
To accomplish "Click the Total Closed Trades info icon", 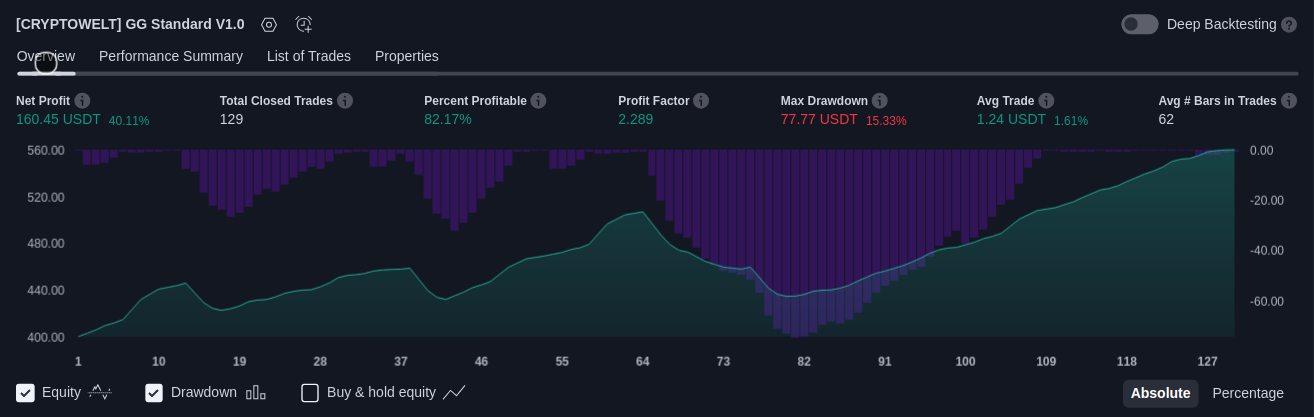I will coord(345,101).
